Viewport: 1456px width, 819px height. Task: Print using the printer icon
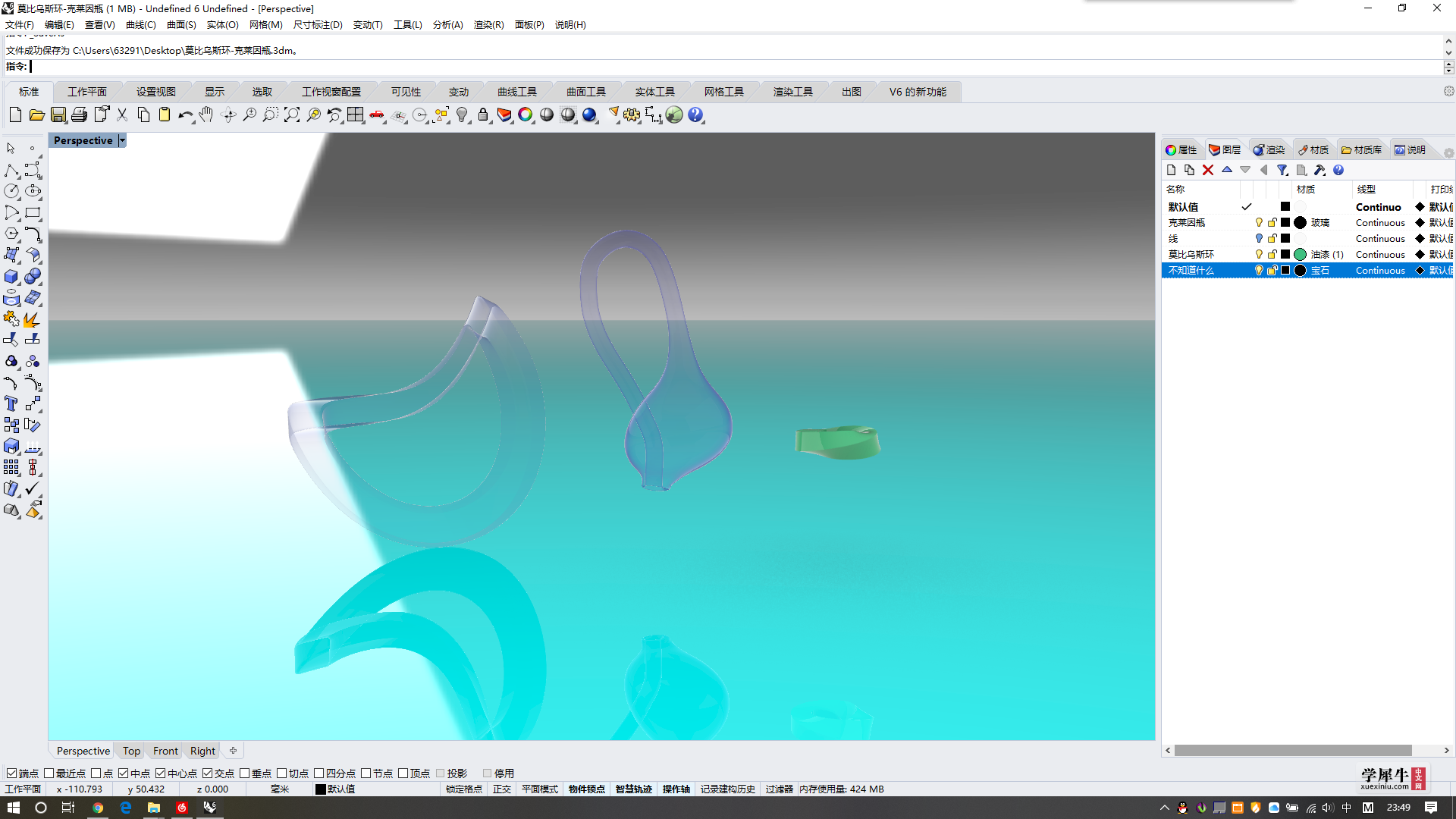pos(80,115)
